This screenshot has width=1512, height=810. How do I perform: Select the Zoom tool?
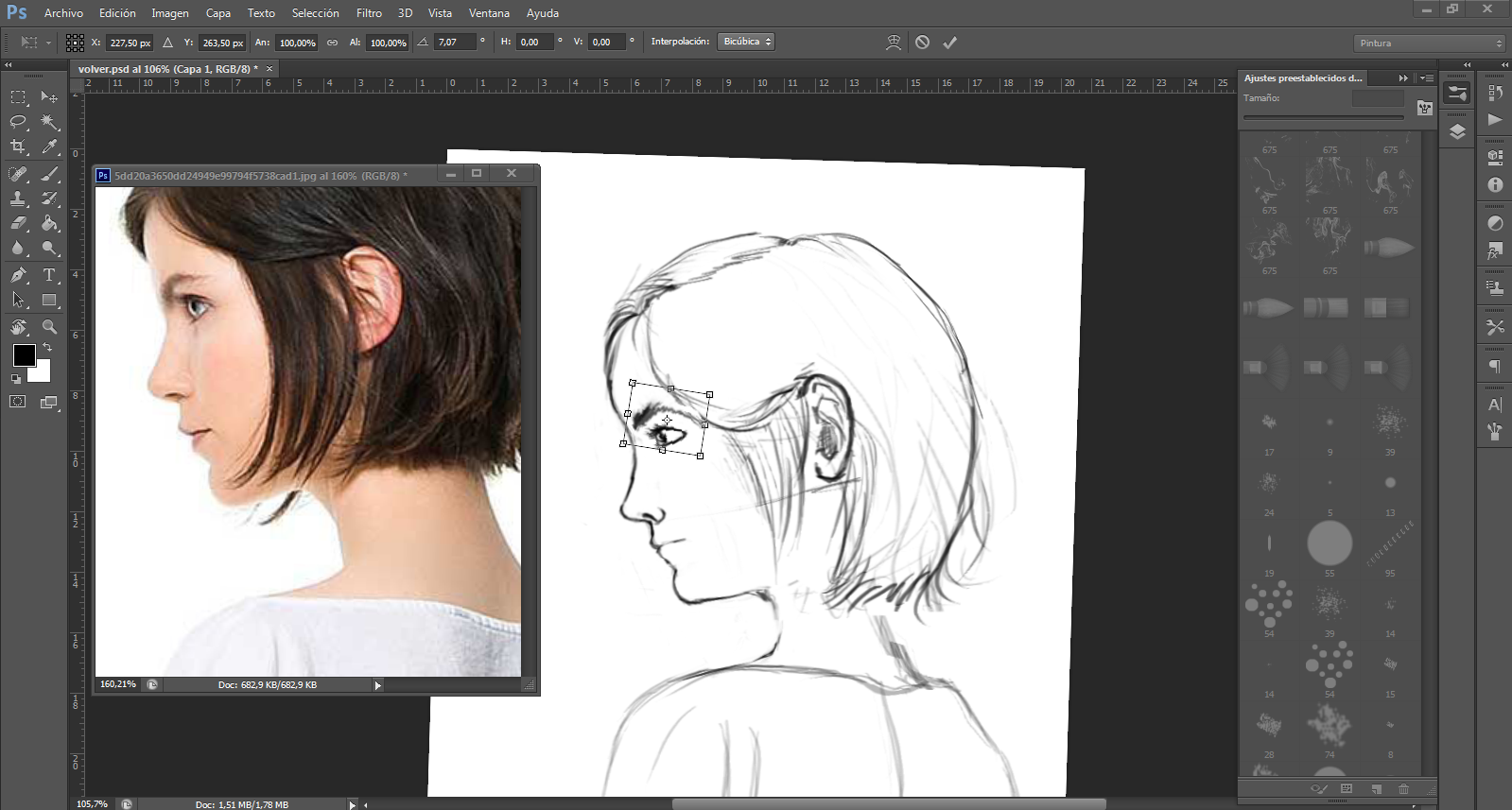coord(49,327)
